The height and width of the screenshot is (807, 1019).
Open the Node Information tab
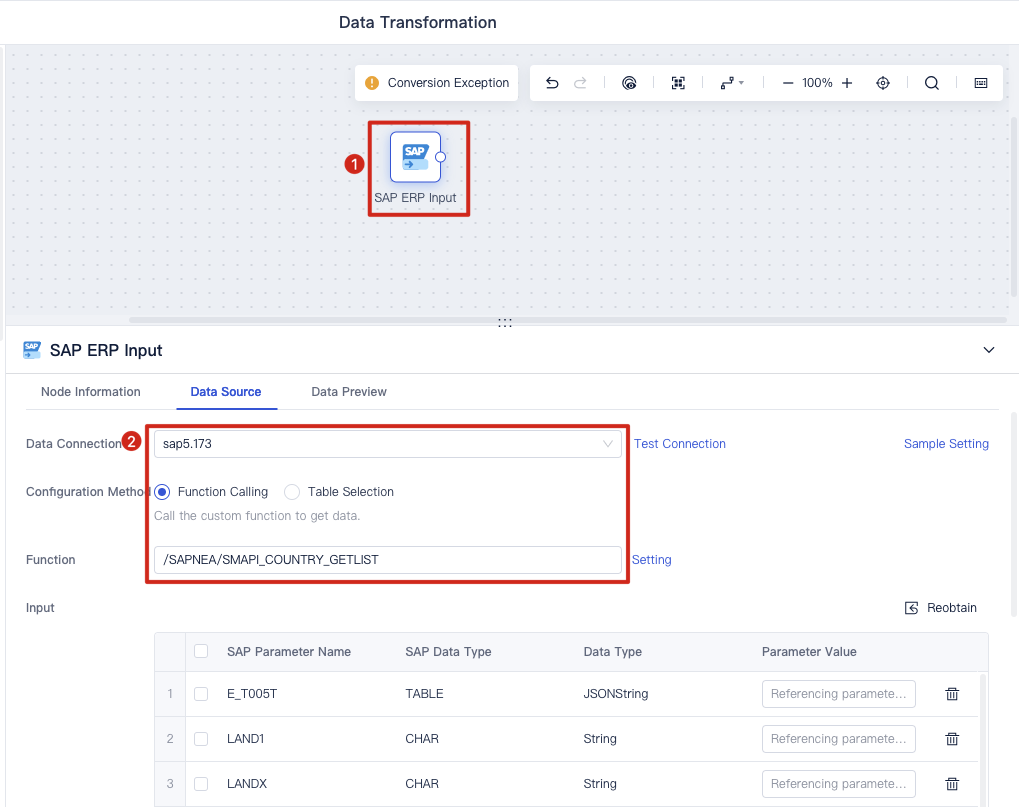[90, 391]
